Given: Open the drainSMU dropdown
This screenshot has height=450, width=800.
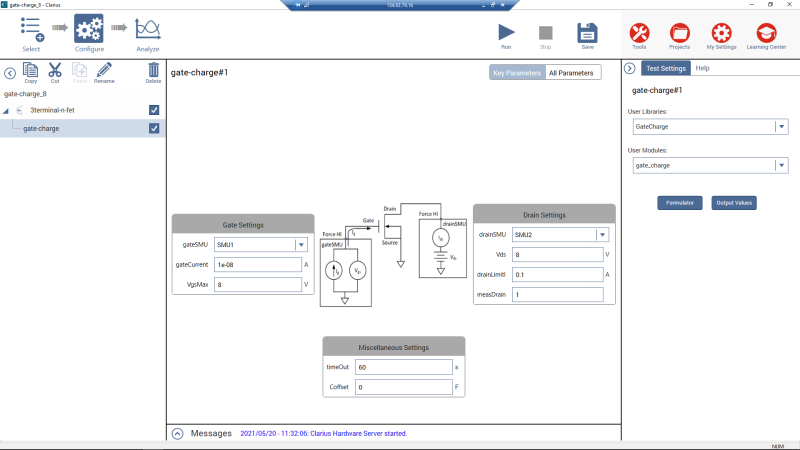Looking at the screenshot, I should [x=601, y=235].
